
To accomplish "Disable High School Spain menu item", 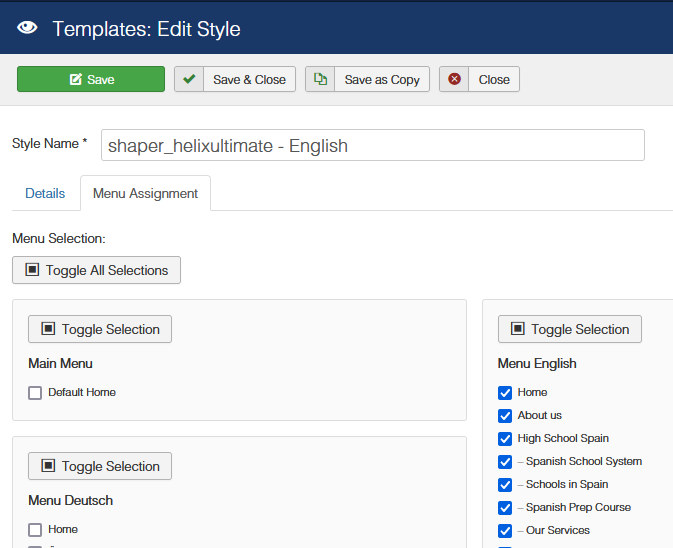I will point(505,439).
